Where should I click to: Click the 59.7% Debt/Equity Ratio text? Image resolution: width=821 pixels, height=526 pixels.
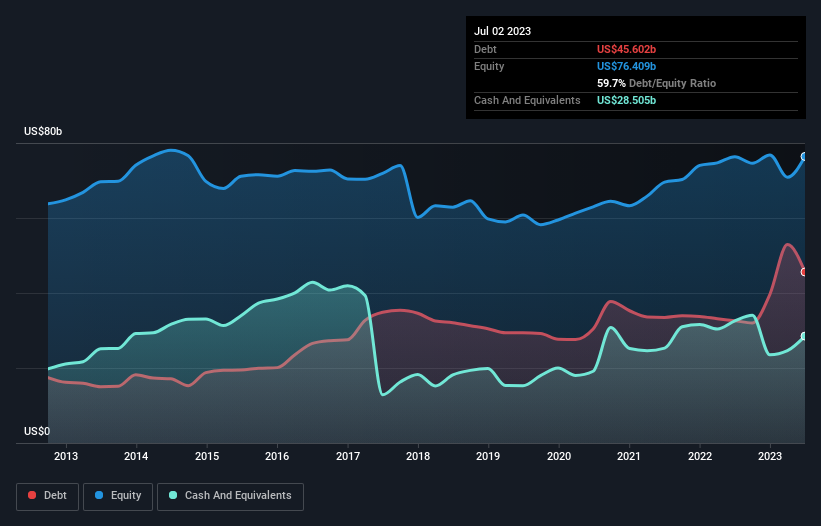(x=656, y=83)
